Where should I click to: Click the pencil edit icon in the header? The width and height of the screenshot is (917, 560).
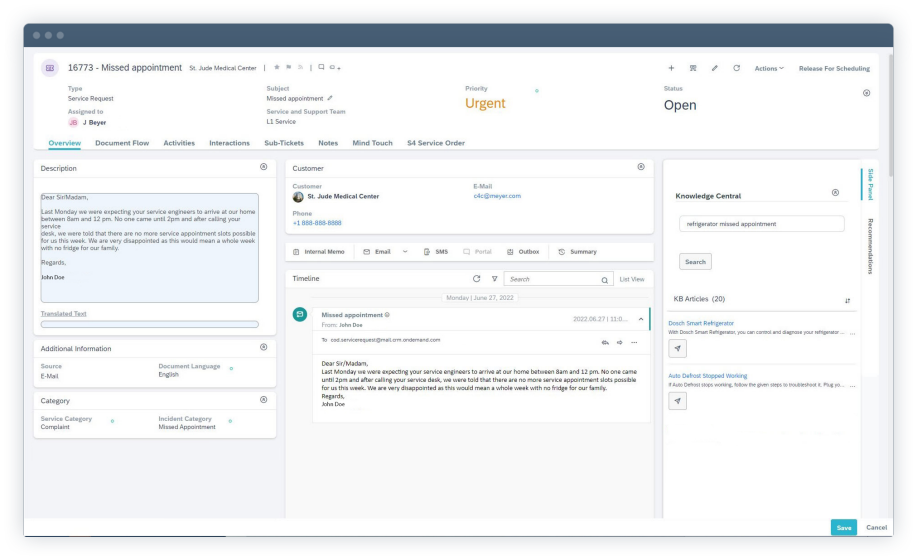point(714,69)
